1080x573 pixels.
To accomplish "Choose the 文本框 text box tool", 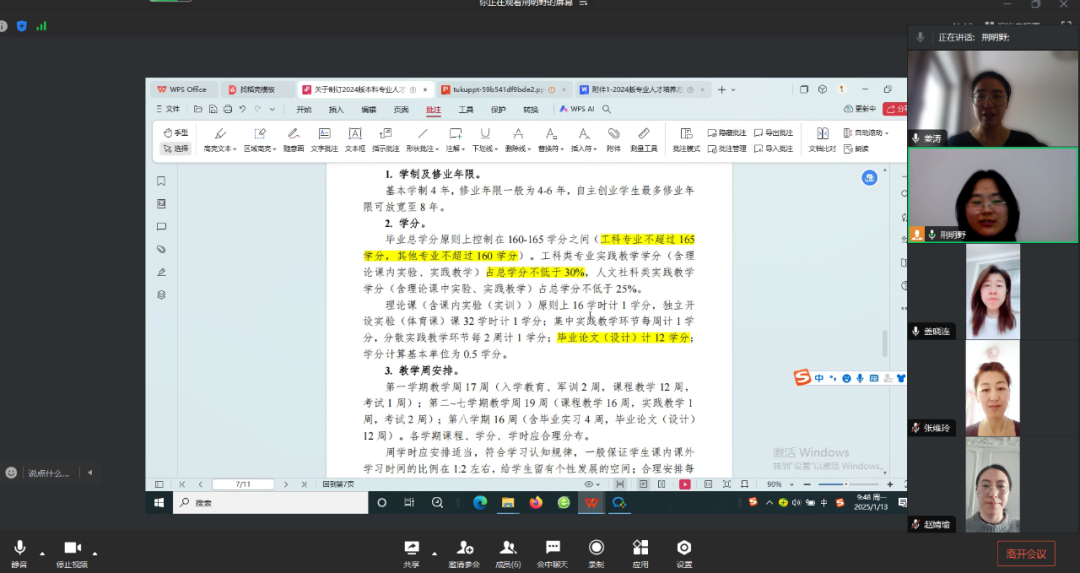I will click(355, 138).
